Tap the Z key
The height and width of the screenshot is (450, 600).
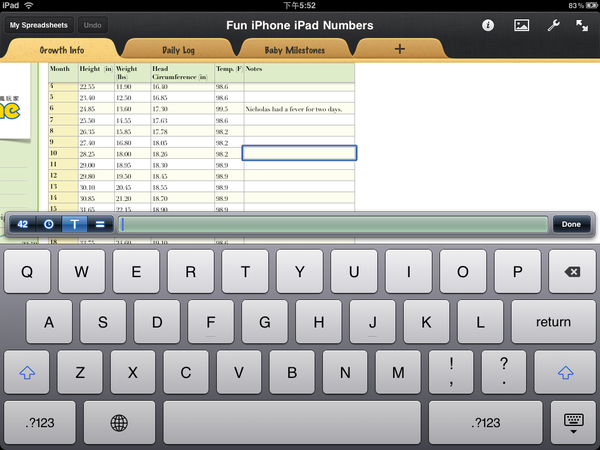click(80, 372)
